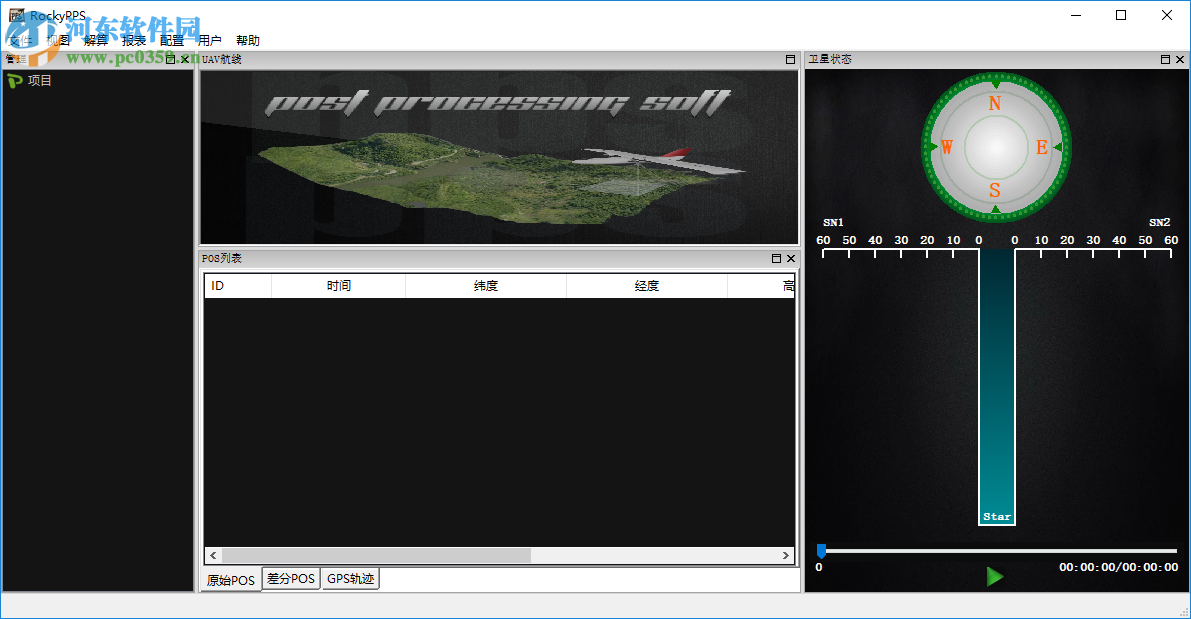Close the 卫星状态 panel
Viewport: 1191px width, 619px height.
[1180, 59]
